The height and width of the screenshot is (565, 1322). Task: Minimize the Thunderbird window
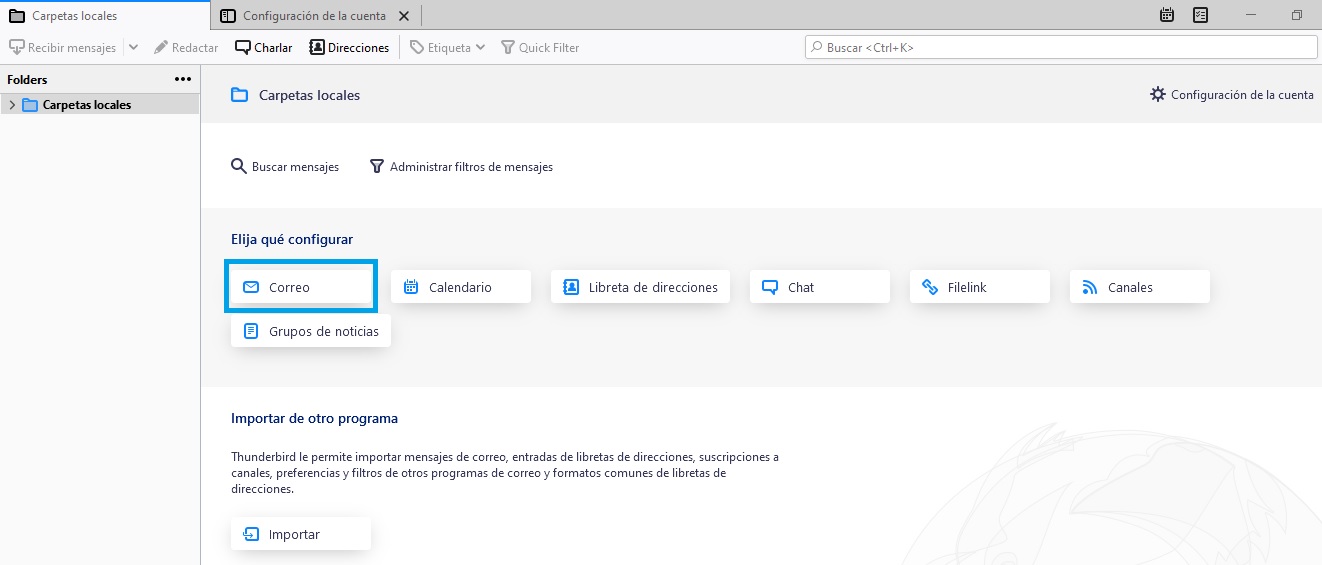tap(1253, 15)
